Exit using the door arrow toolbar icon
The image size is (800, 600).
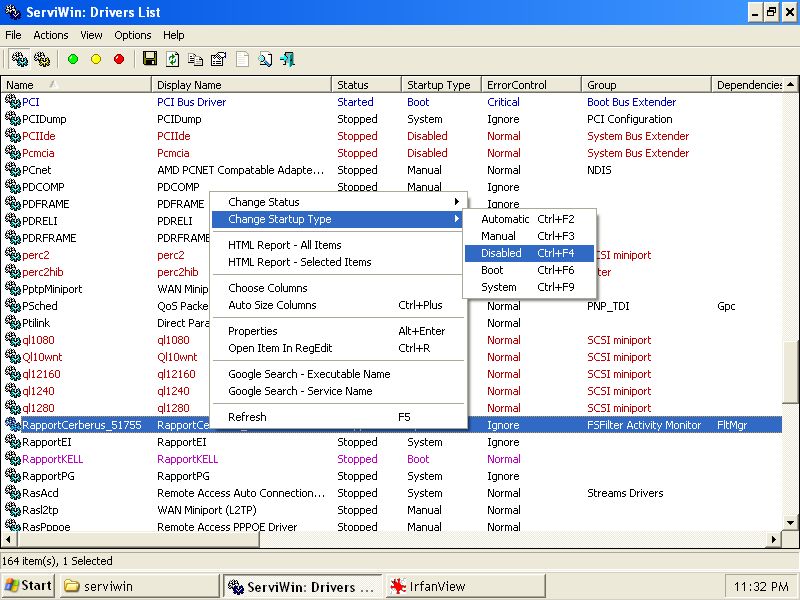(288, 59)
